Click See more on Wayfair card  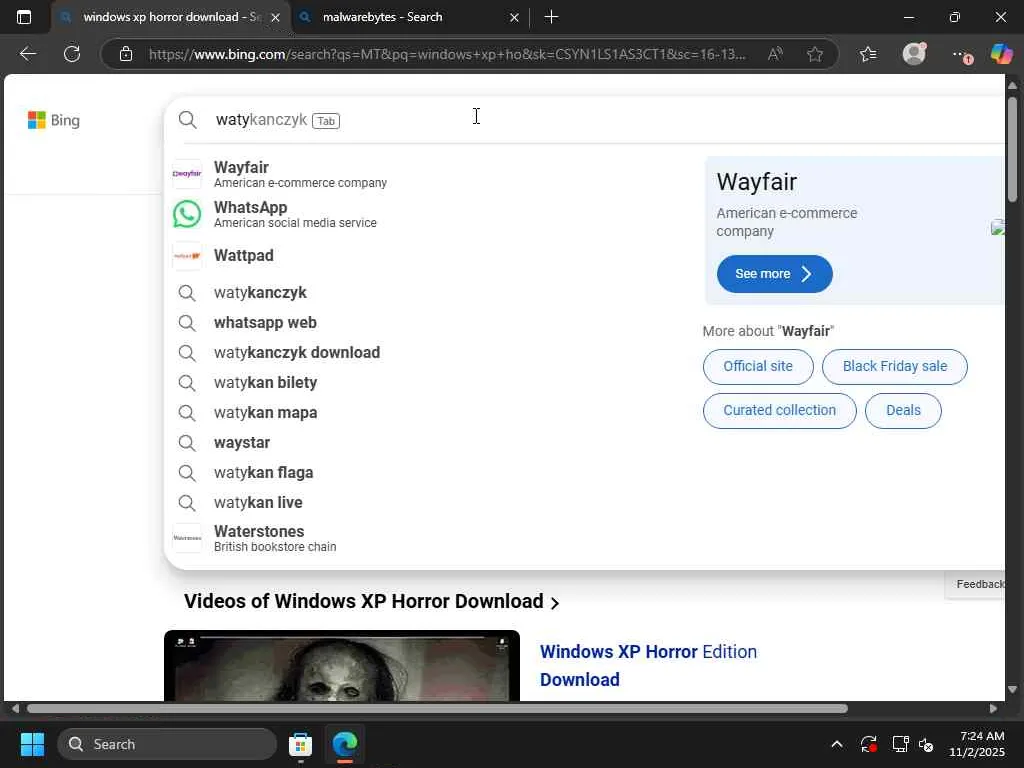click(x=775, y=274)
